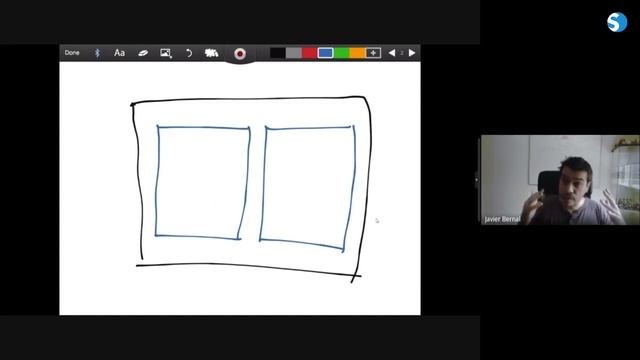Click the handle beside the video panel

coord(476,180)
